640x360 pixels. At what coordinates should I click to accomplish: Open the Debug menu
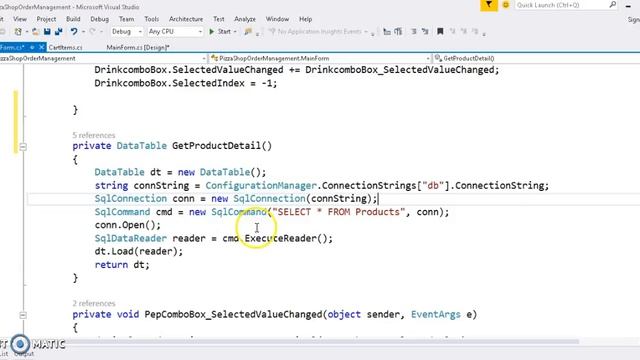tap(99, 19)
